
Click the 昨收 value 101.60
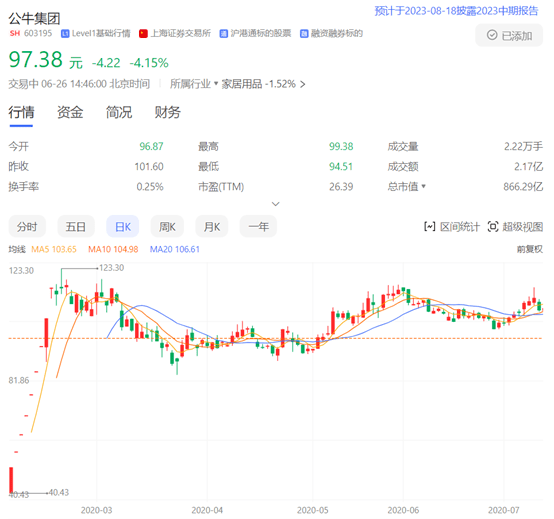coord(149,166)
